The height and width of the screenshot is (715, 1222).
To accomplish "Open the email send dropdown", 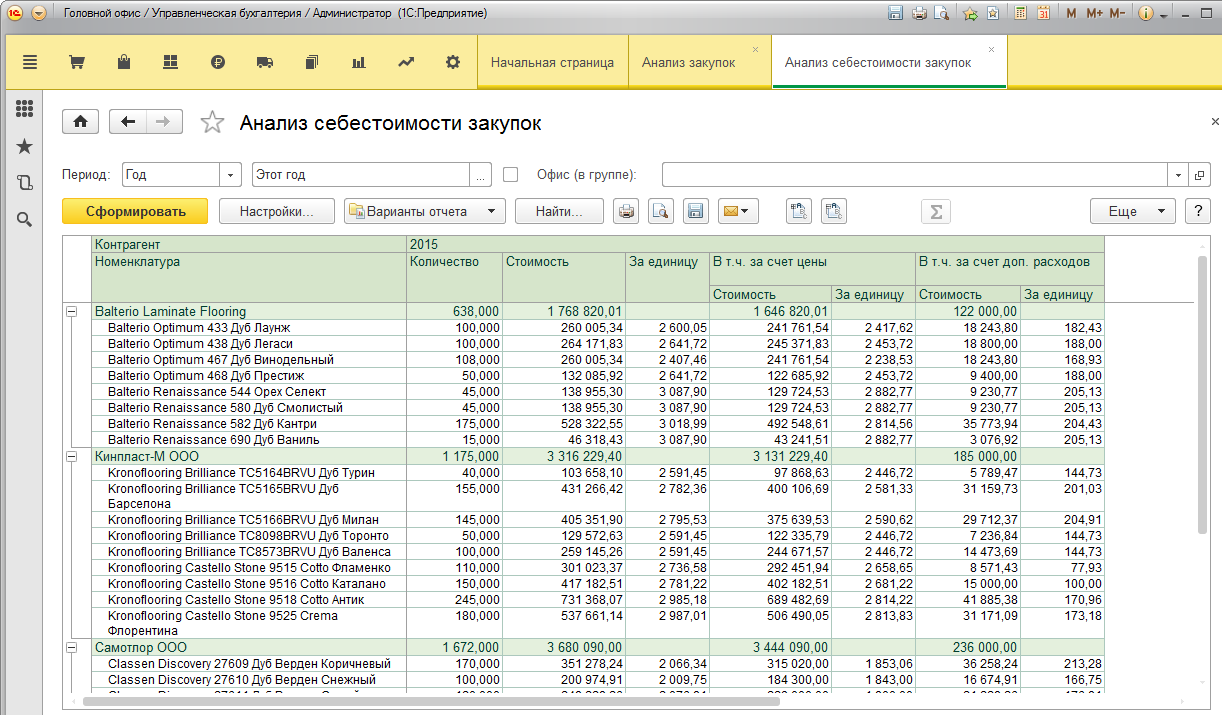I will click(x=738, y=211).
